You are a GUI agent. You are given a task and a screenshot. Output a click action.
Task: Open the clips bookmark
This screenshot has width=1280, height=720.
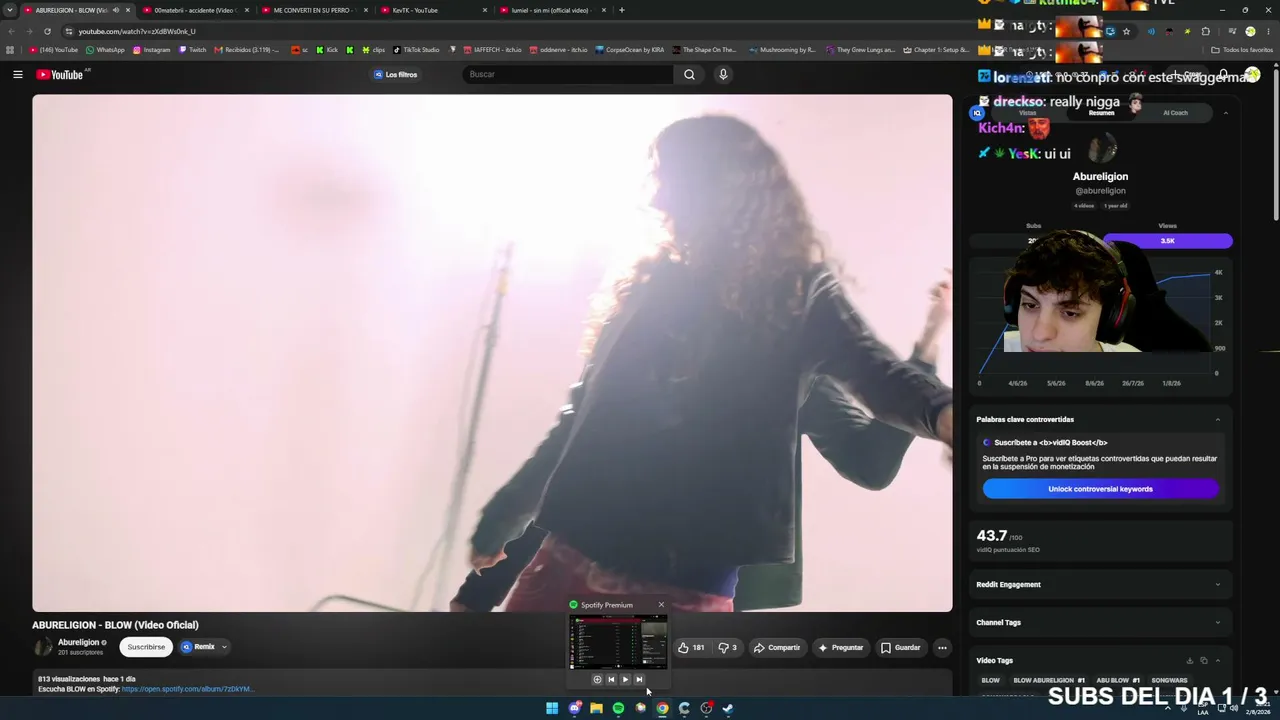(x=374, y=50)
